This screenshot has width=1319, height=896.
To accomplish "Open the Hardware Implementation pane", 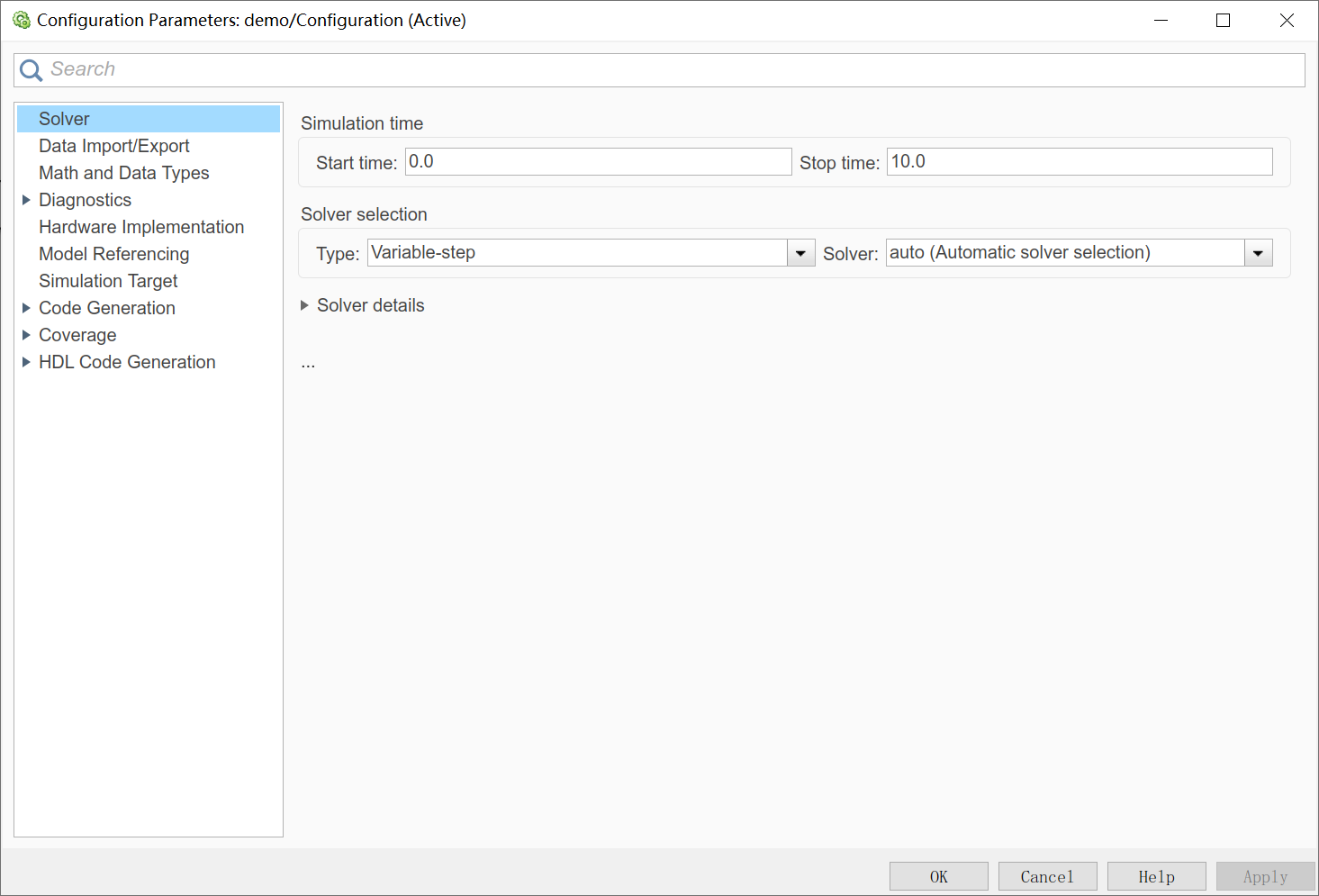I will (x=141, y=227).
